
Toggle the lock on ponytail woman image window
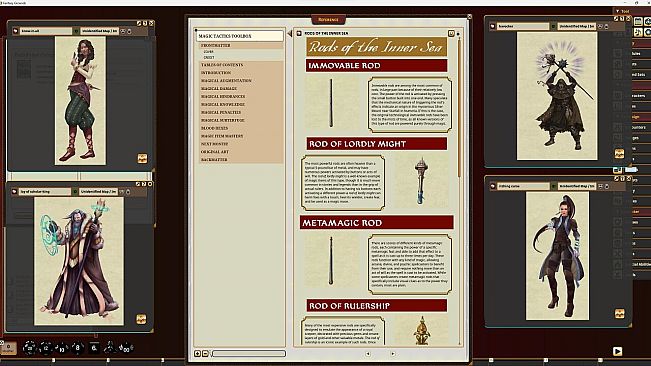point(607,186)
